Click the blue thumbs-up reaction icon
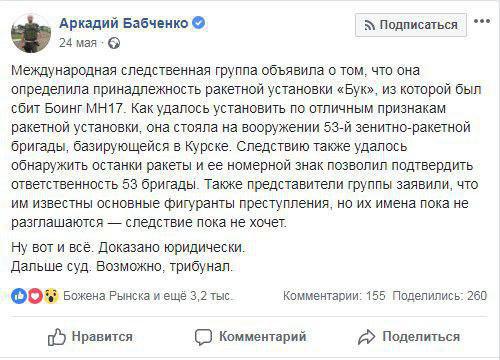Screen dimensions: 500x360 tap(19, 296)
